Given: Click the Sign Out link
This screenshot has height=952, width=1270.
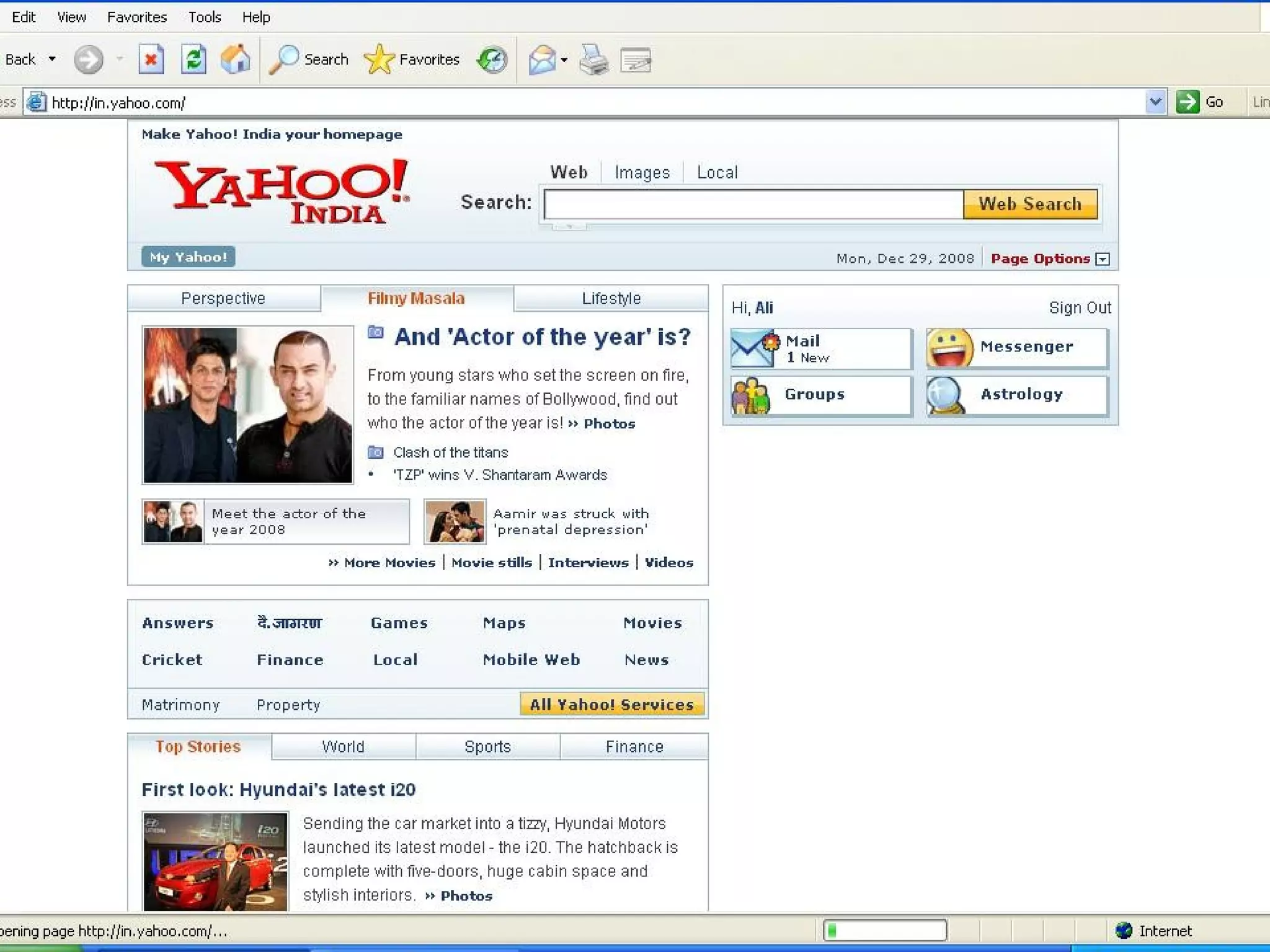Looking at the screenshot, I should pyautogui.click(x=1080, y=308).
